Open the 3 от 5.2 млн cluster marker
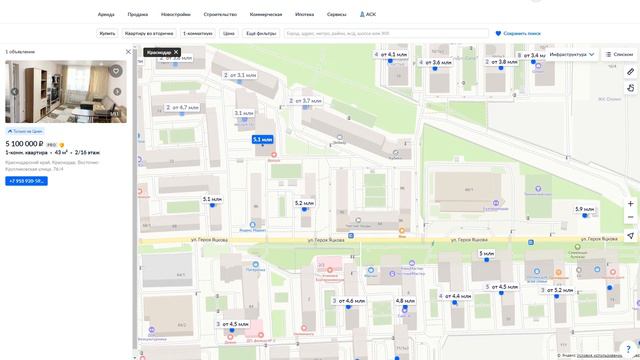 (557, 290)
